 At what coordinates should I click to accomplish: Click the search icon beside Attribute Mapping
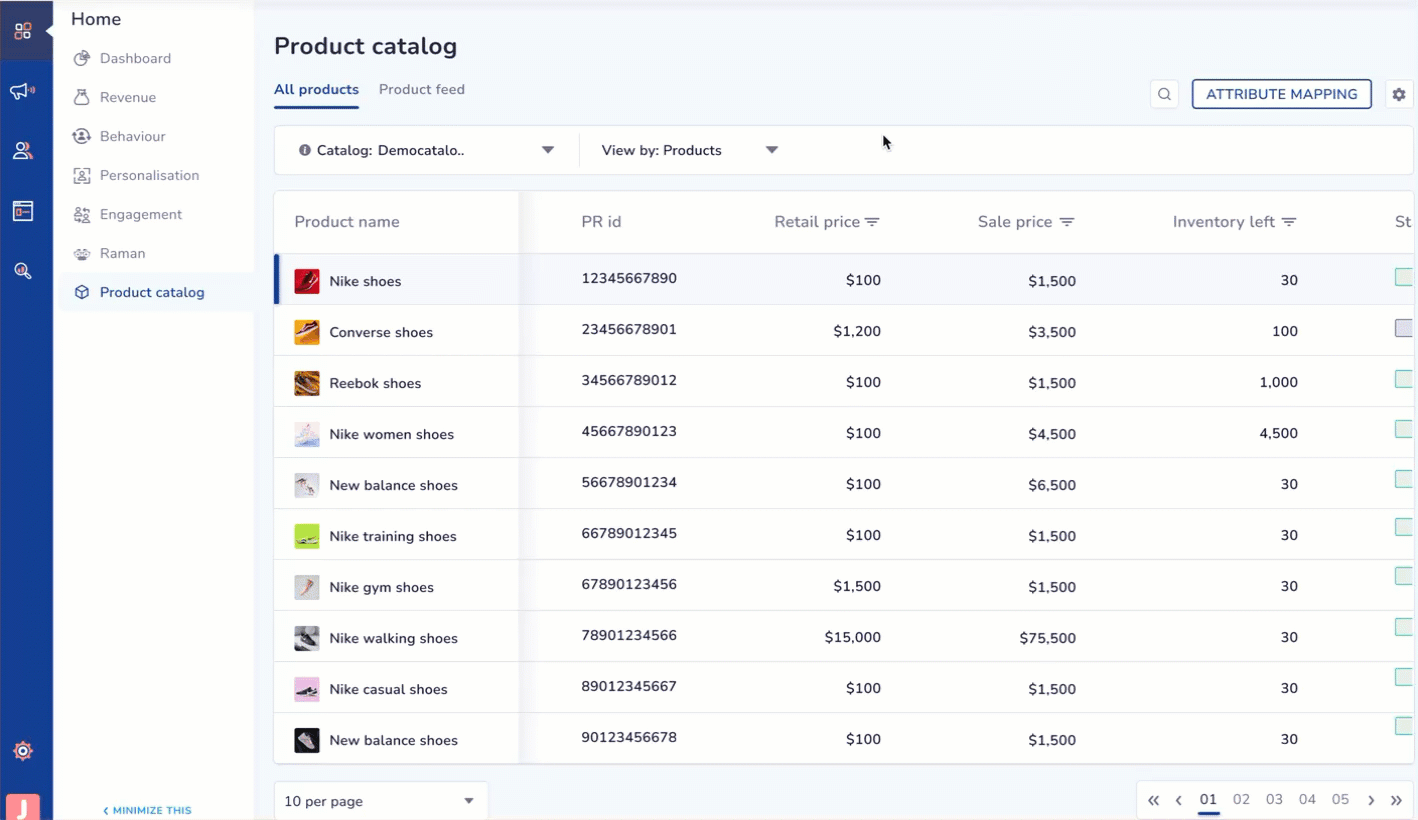coord(1164,94)
